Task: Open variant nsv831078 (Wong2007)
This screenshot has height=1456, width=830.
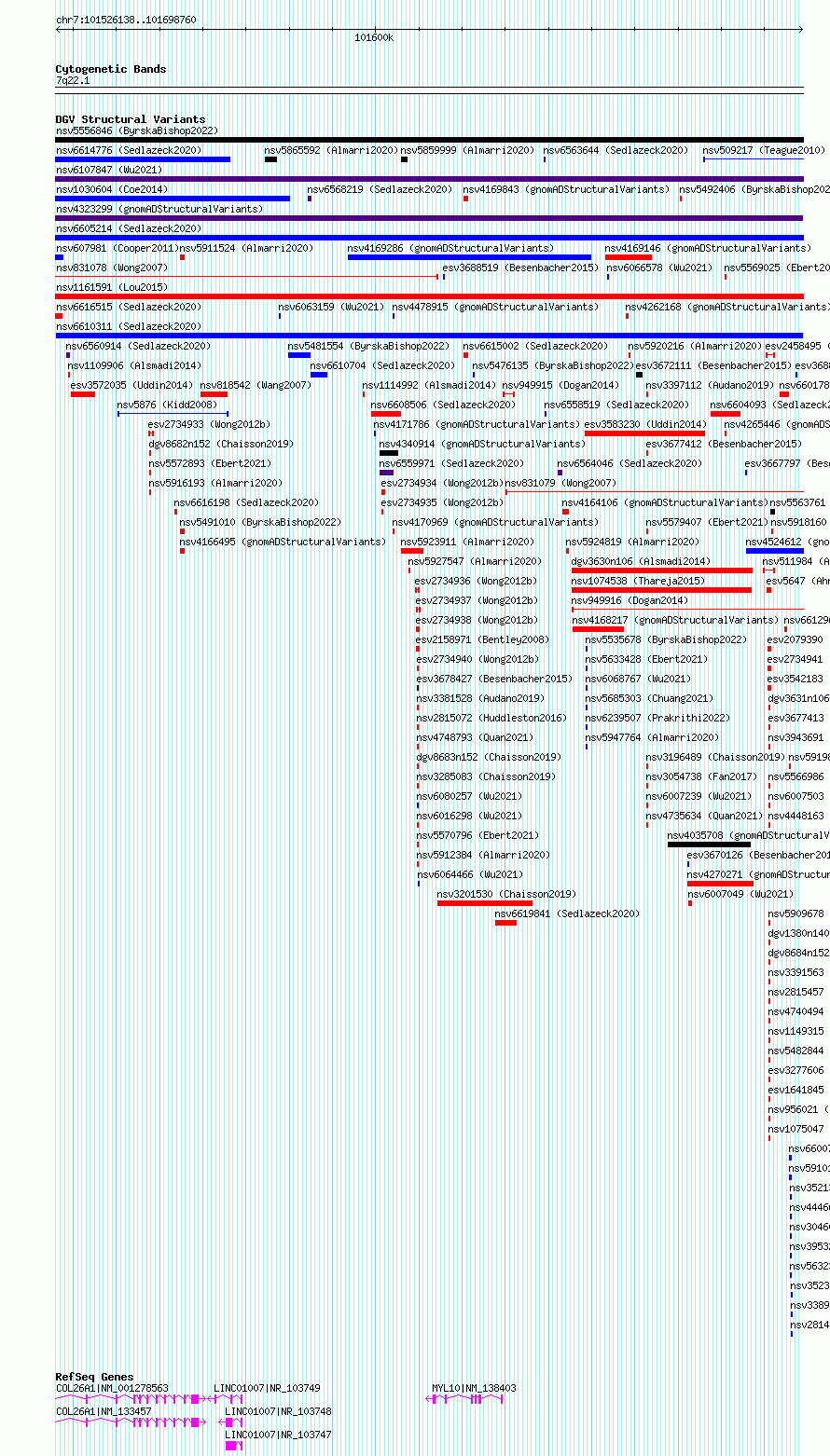Action: point(111,268)
